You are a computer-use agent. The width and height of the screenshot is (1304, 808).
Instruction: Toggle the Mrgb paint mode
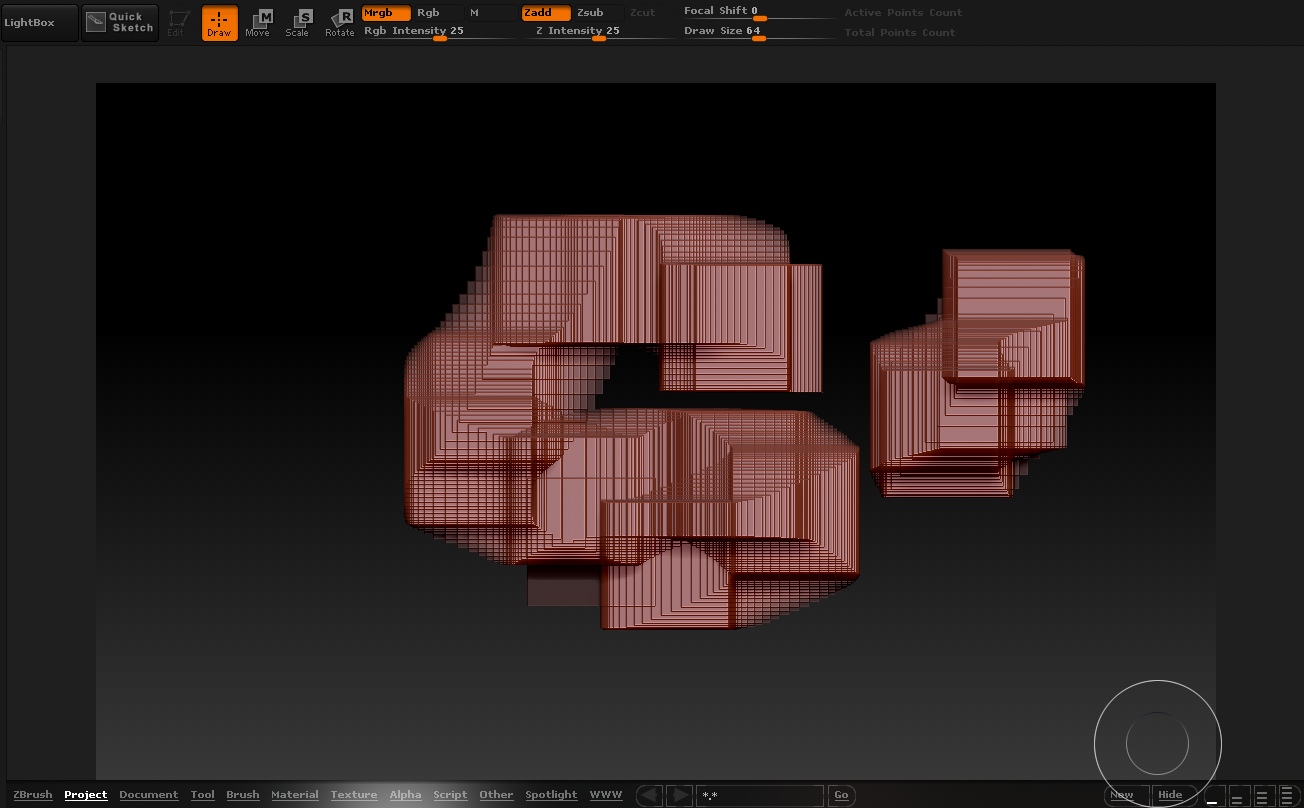(x=386, y=13)
